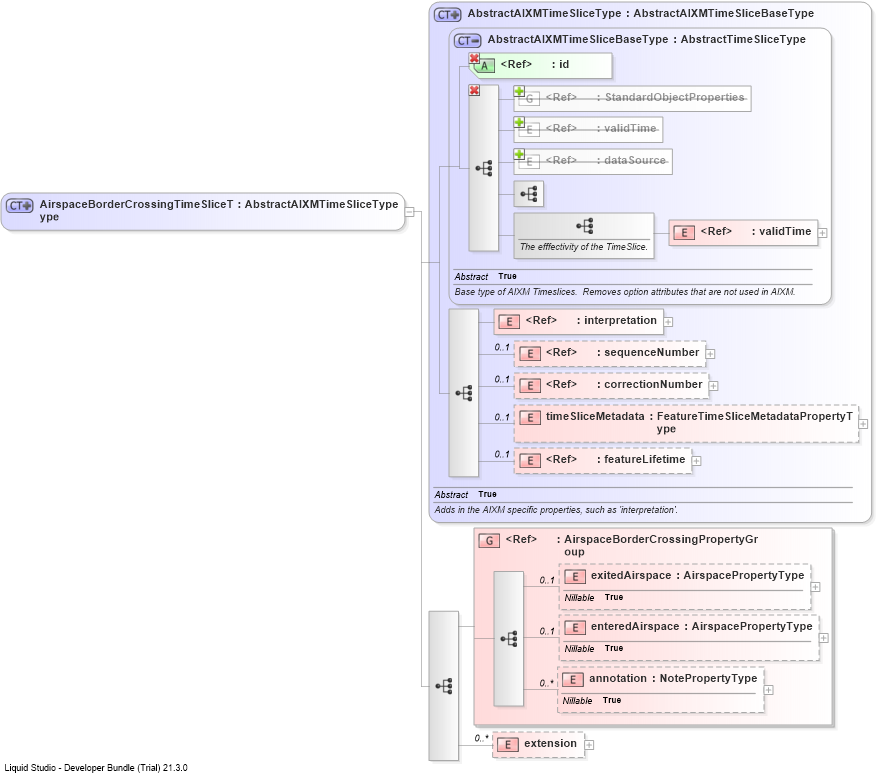Expand annotation NotePropertyType
The image size is (876, 773).
(x=768, y=690)
